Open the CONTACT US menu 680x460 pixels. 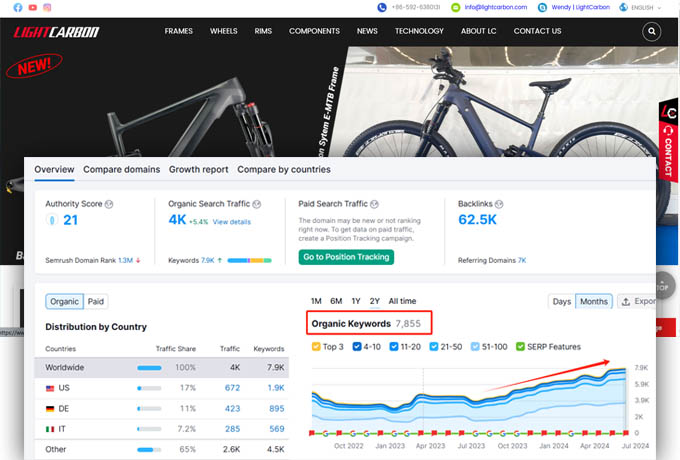pyautogui.click(x=538, y=31)
